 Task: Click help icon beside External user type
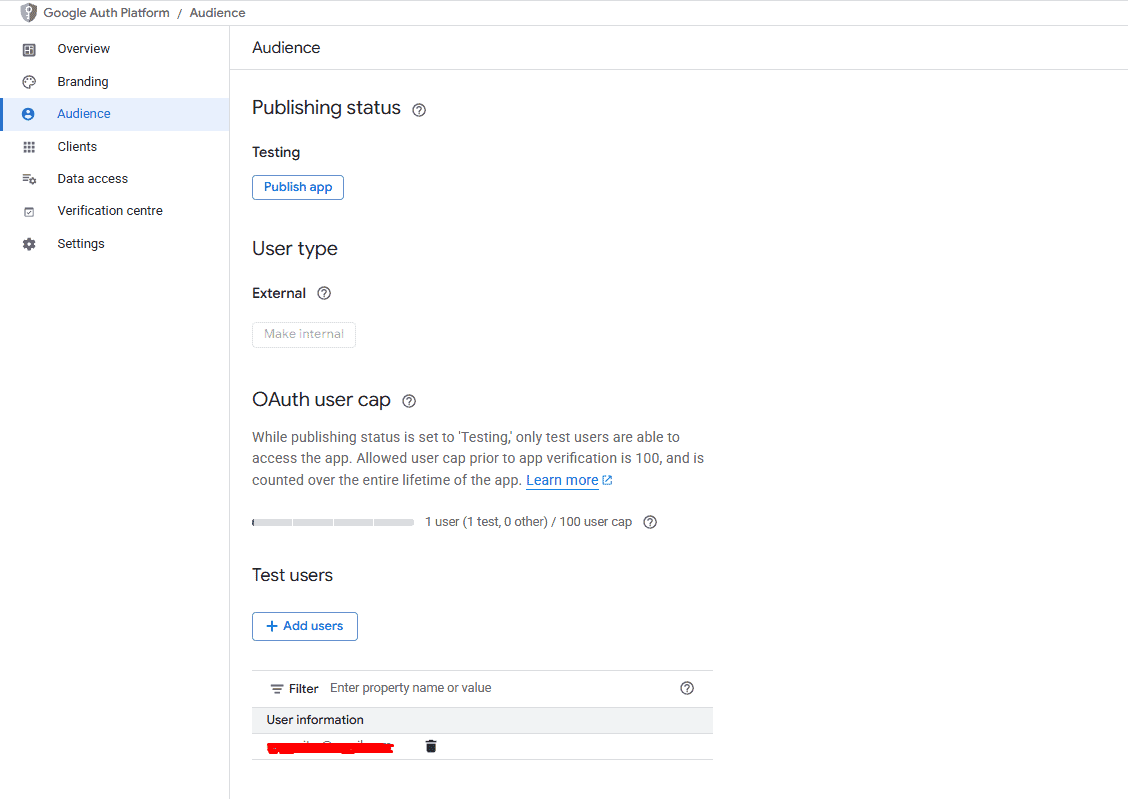(323, 294)
